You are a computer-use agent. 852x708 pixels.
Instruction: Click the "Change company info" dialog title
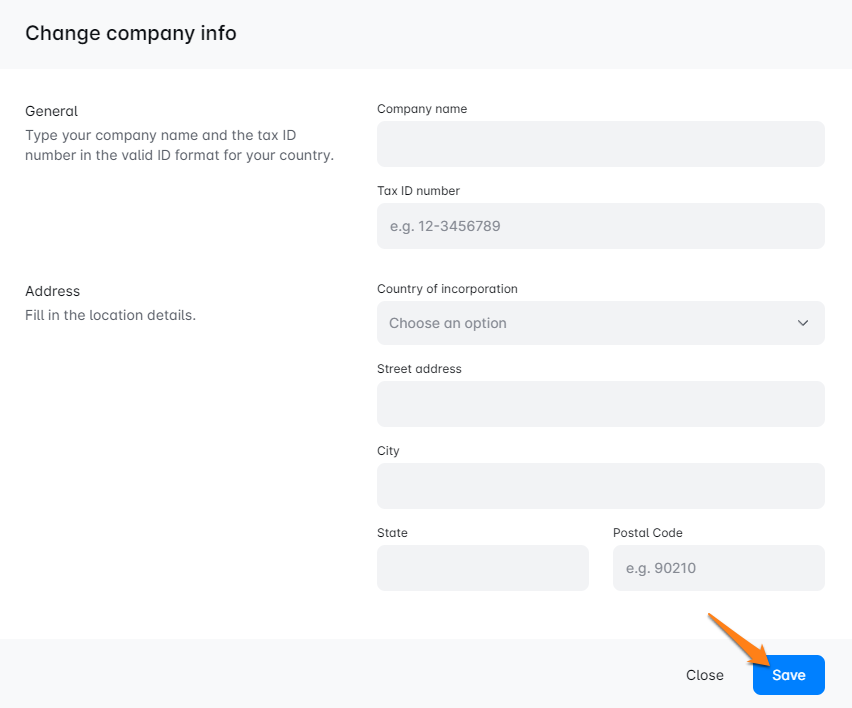pyautogui.click(x=131, y=33)
